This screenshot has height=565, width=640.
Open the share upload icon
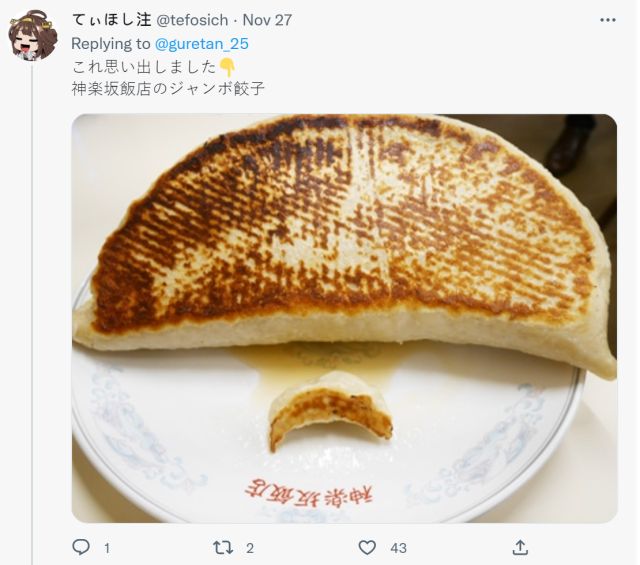click(520, 547)
